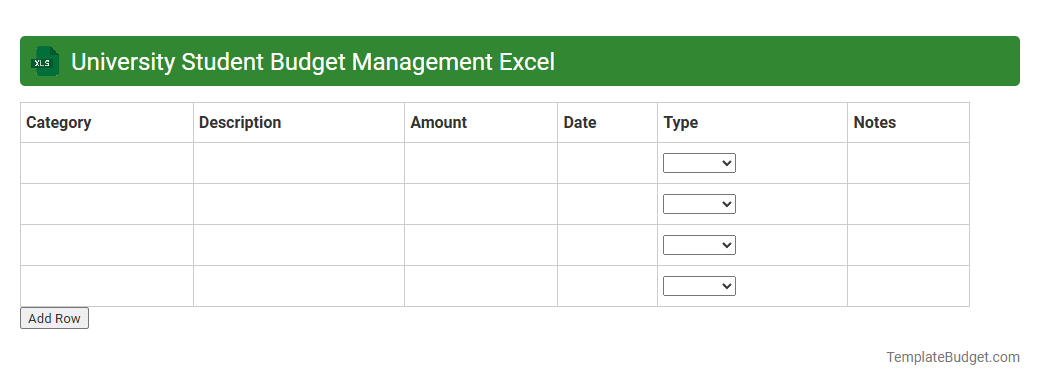Select the Type column header

click(x=753, y=123)
